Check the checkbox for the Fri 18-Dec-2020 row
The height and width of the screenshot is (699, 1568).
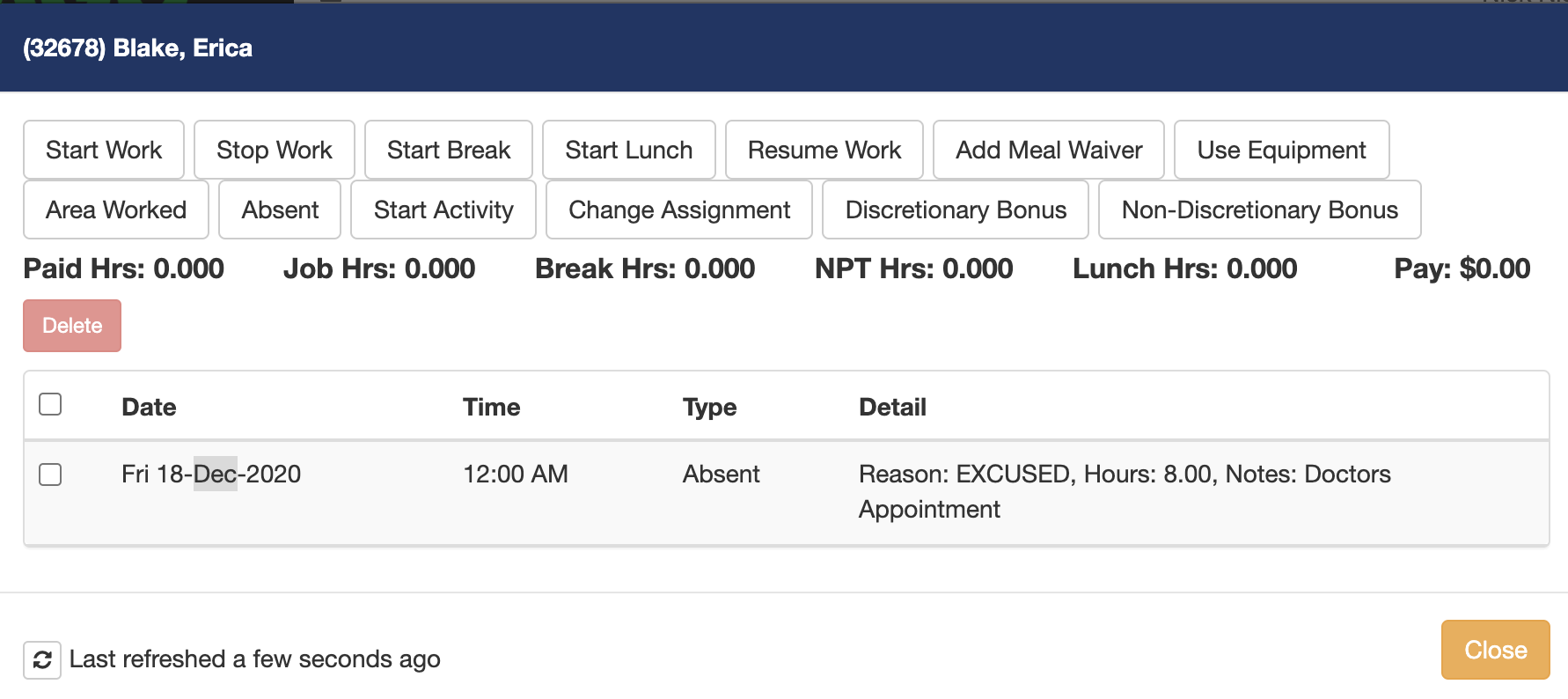point(50,475)
